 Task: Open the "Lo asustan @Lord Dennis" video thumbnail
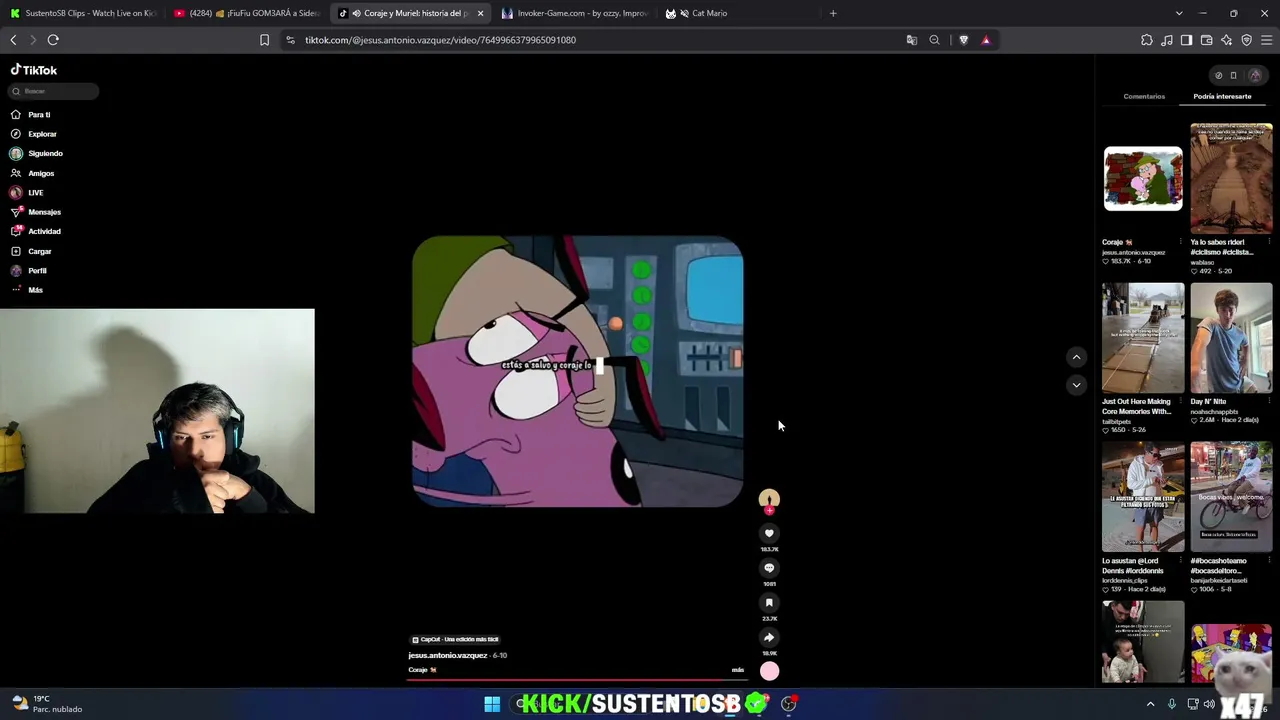[x=1143, y=497]
